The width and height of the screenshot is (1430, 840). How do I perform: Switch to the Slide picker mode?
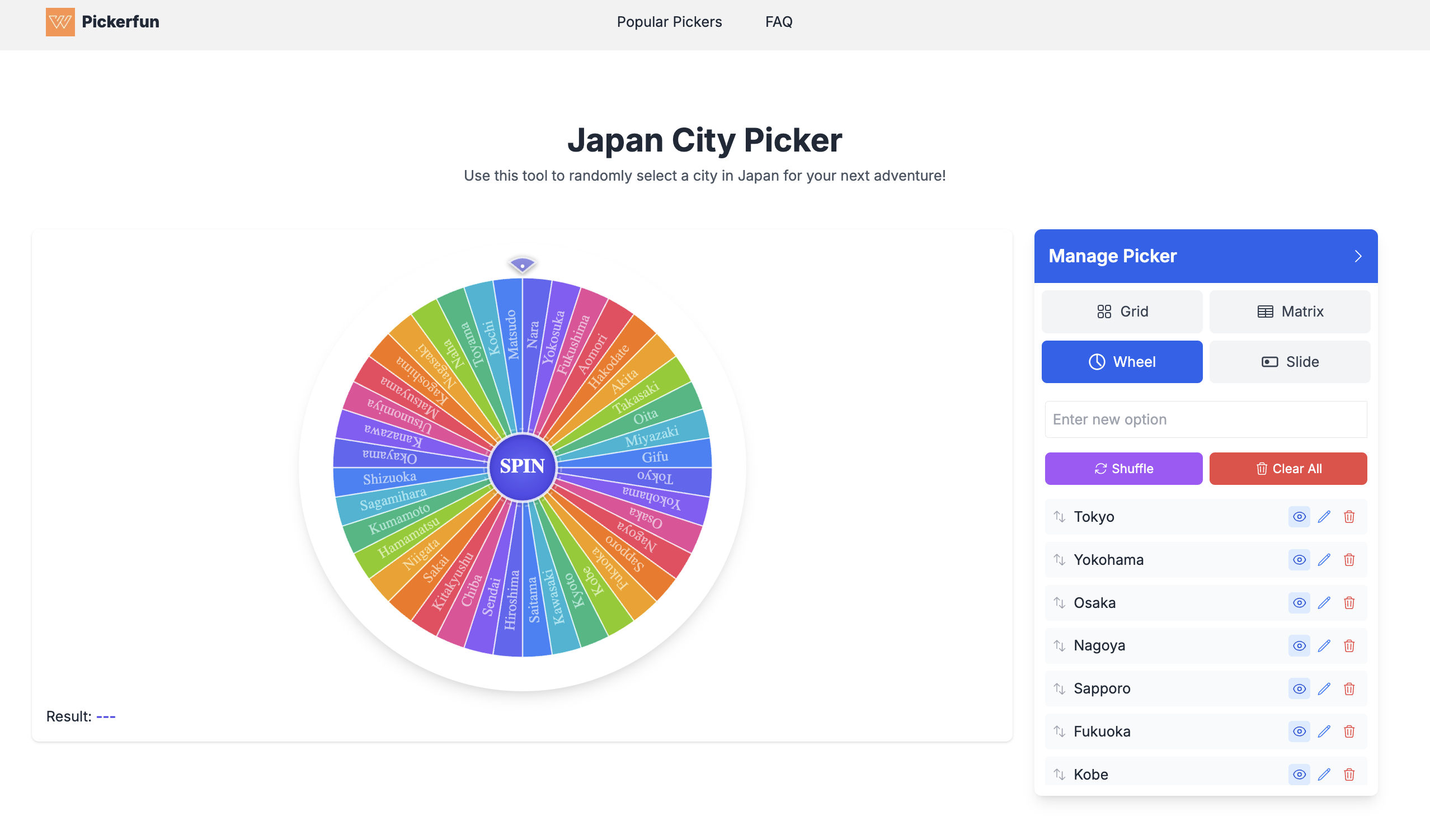[x=1289, y=361]
